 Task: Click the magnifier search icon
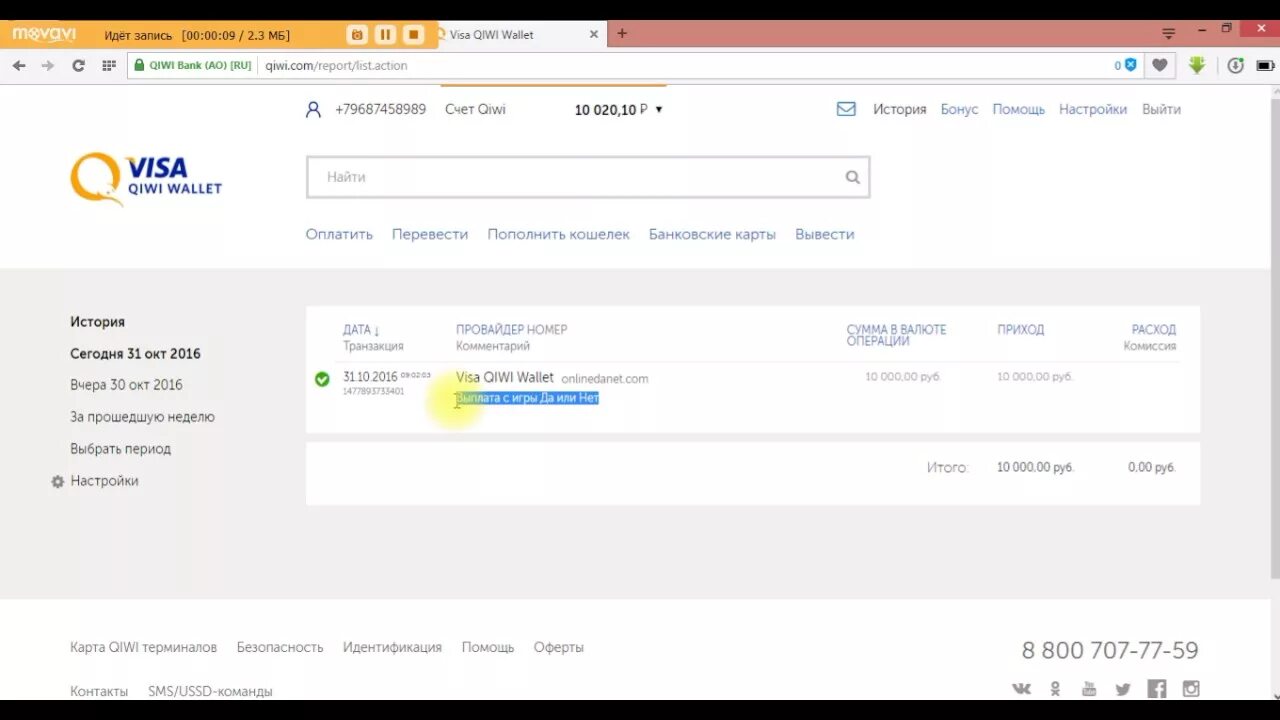(x=852, y=177)
